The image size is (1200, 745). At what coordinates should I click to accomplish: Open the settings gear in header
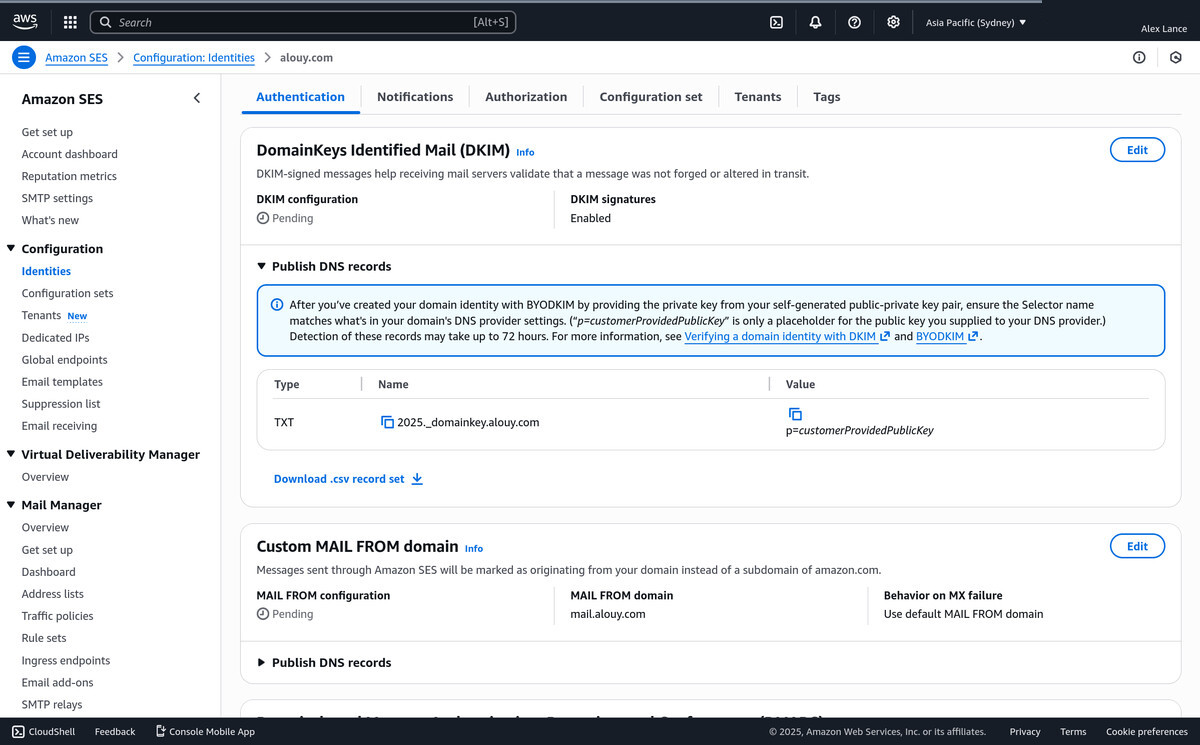click(893, 22)
